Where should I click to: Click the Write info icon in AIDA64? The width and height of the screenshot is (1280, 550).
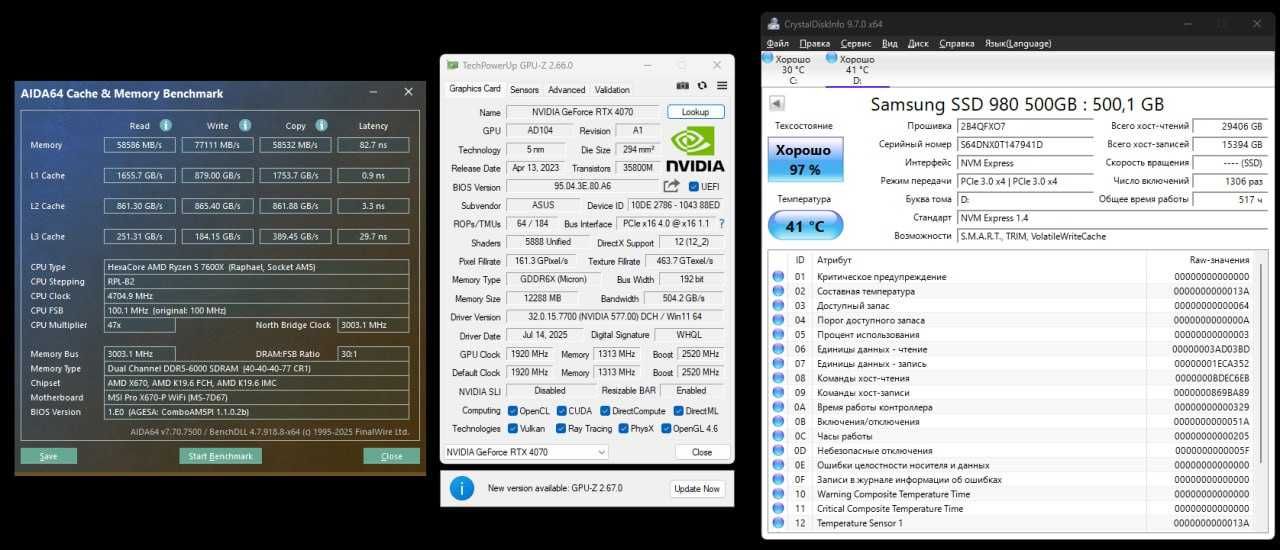point(243,126)
